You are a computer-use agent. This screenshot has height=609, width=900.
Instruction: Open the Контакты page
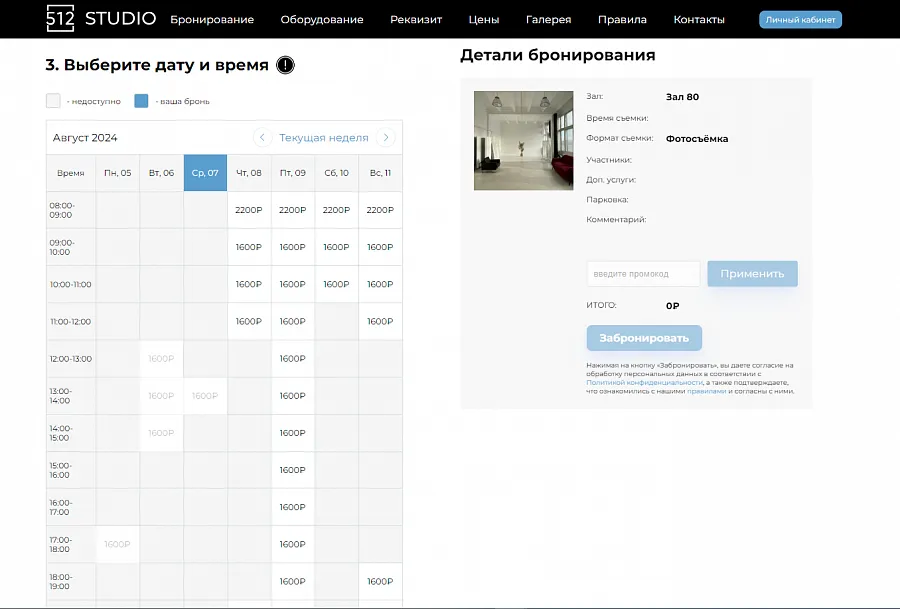(x=699, y=20)
